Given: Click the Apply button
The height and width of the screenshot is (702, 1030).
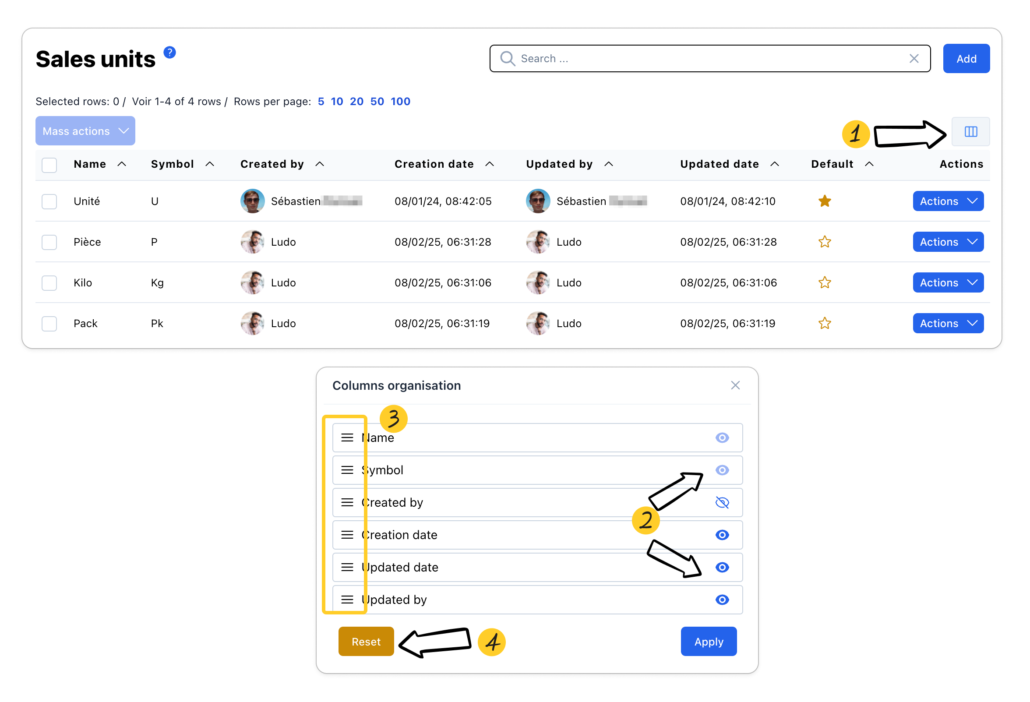Looking at the screenshot, I should [x=708, y=642].
